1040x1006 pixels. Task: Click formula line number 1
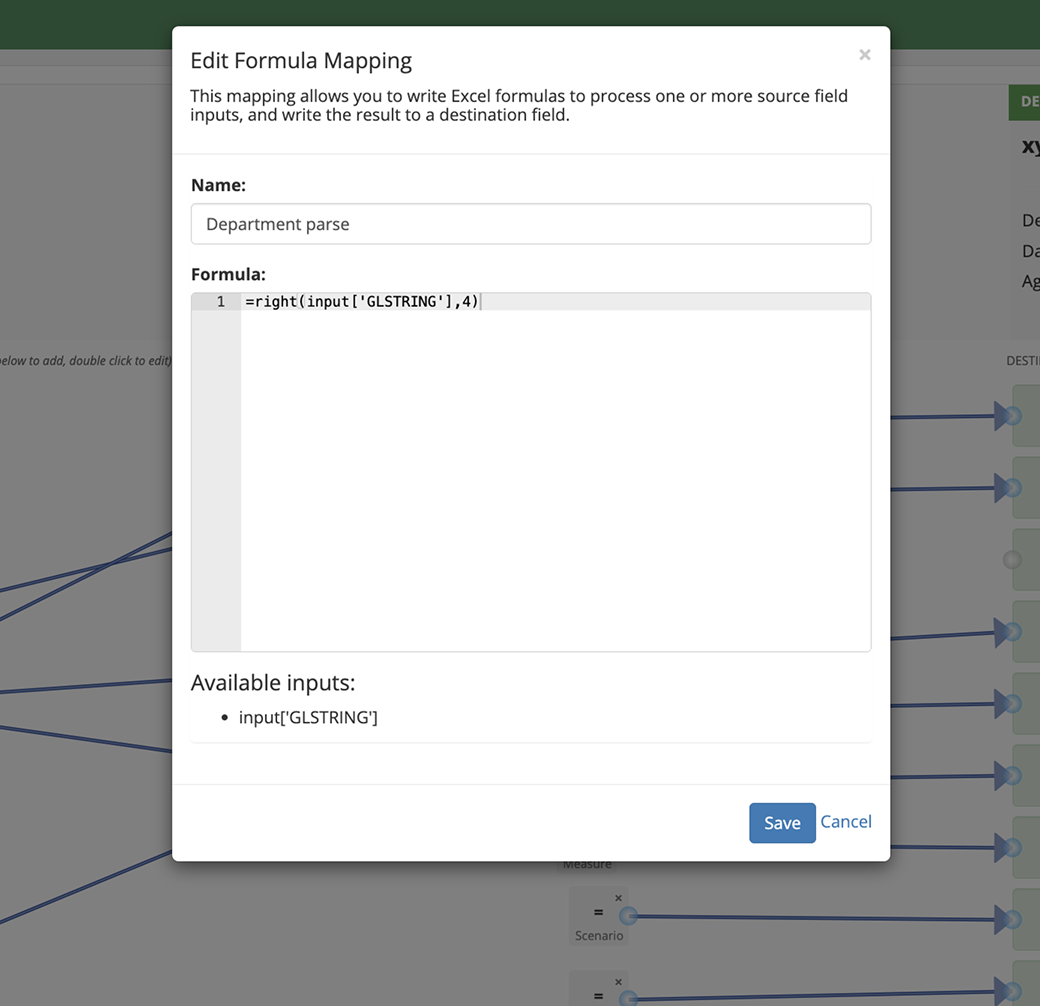[x=221, y=302]
